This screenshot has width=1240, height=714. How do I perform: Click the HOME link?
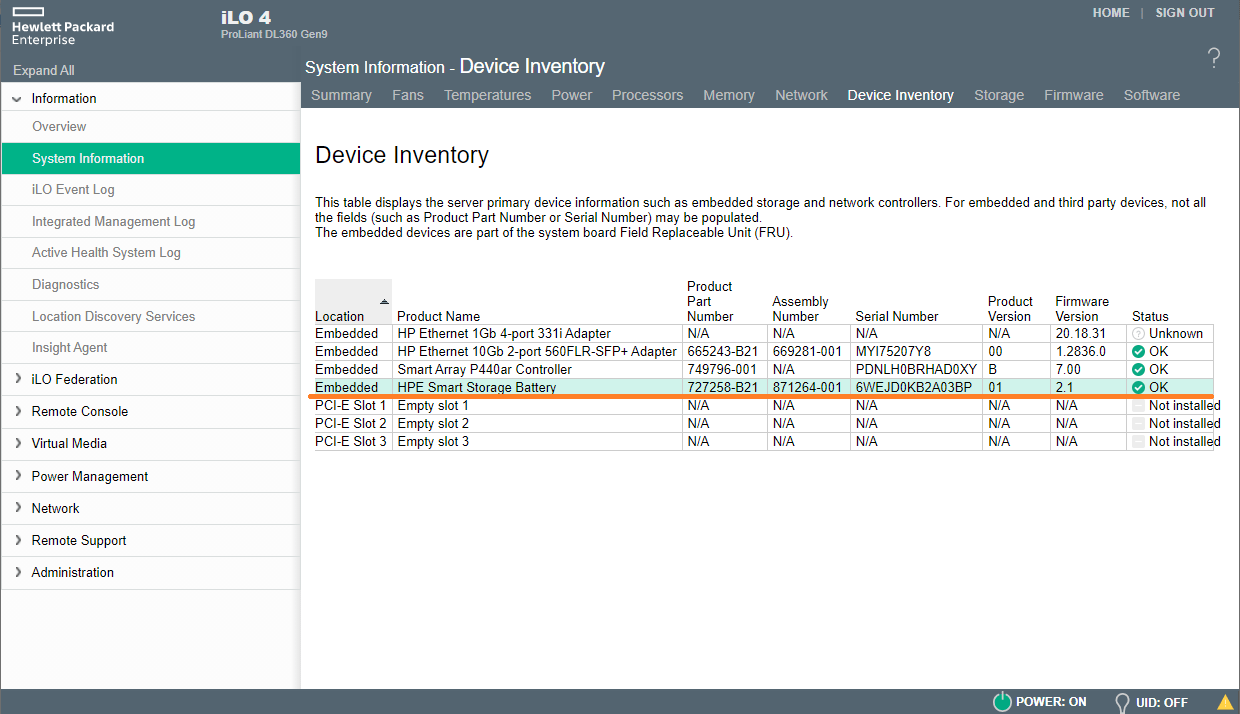(x=1111, y=13)
